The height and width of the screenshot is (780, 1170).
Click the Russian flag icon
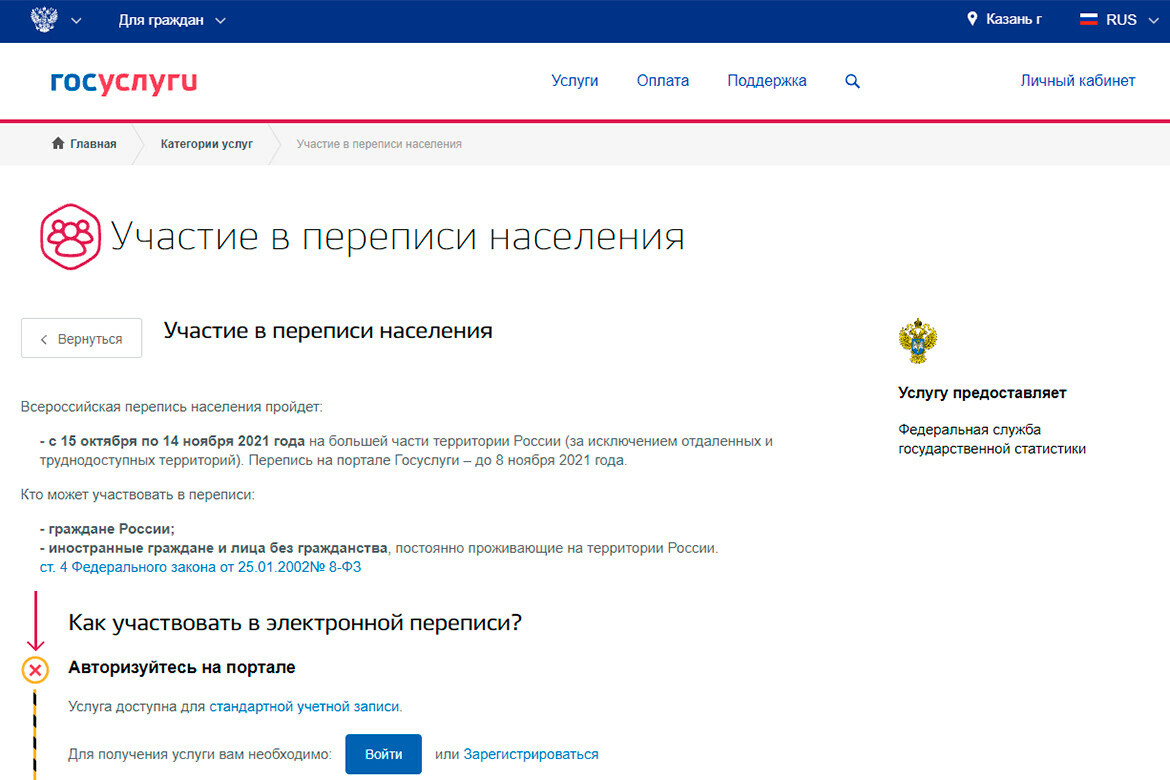tap(1089, 20)
